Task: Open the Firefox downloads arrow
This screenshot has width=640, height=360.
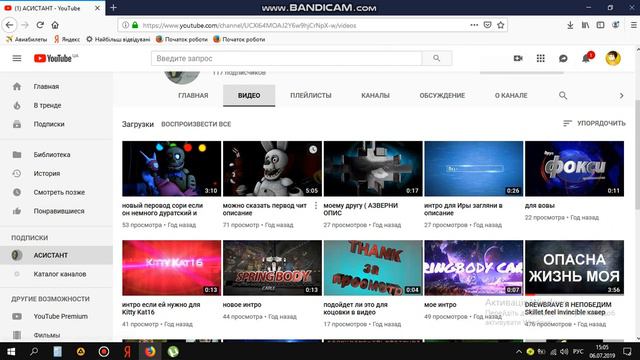Action: pos(570,25)
